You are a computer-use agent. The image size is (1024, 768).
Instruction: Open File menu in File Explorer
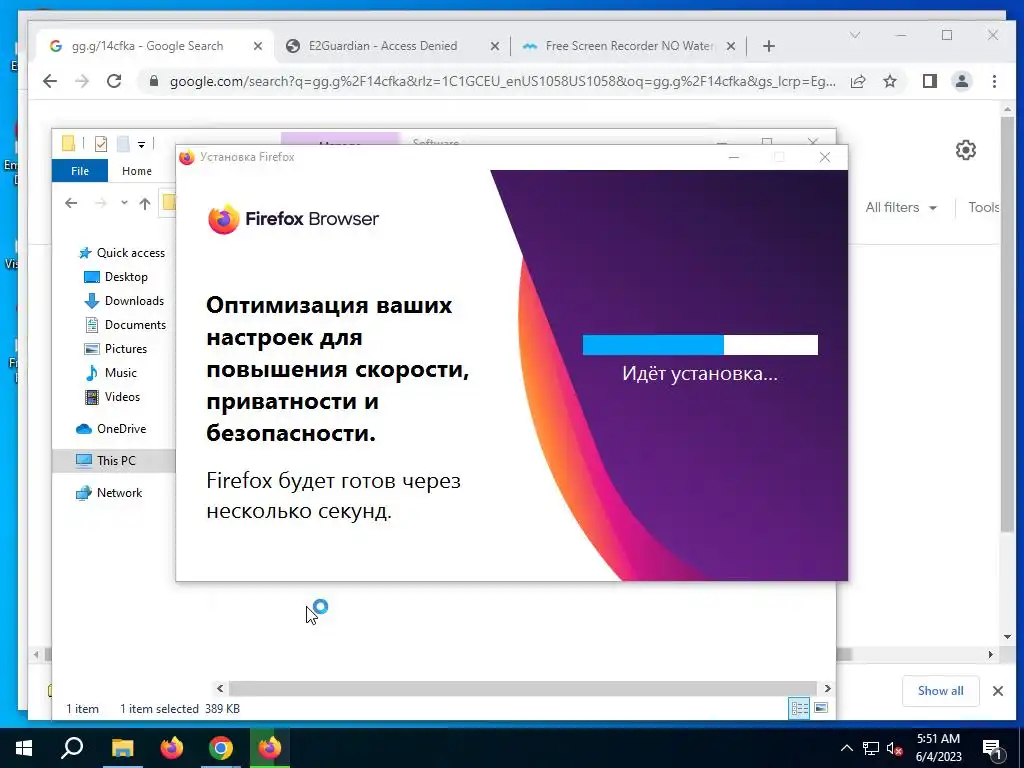point(80,170)
